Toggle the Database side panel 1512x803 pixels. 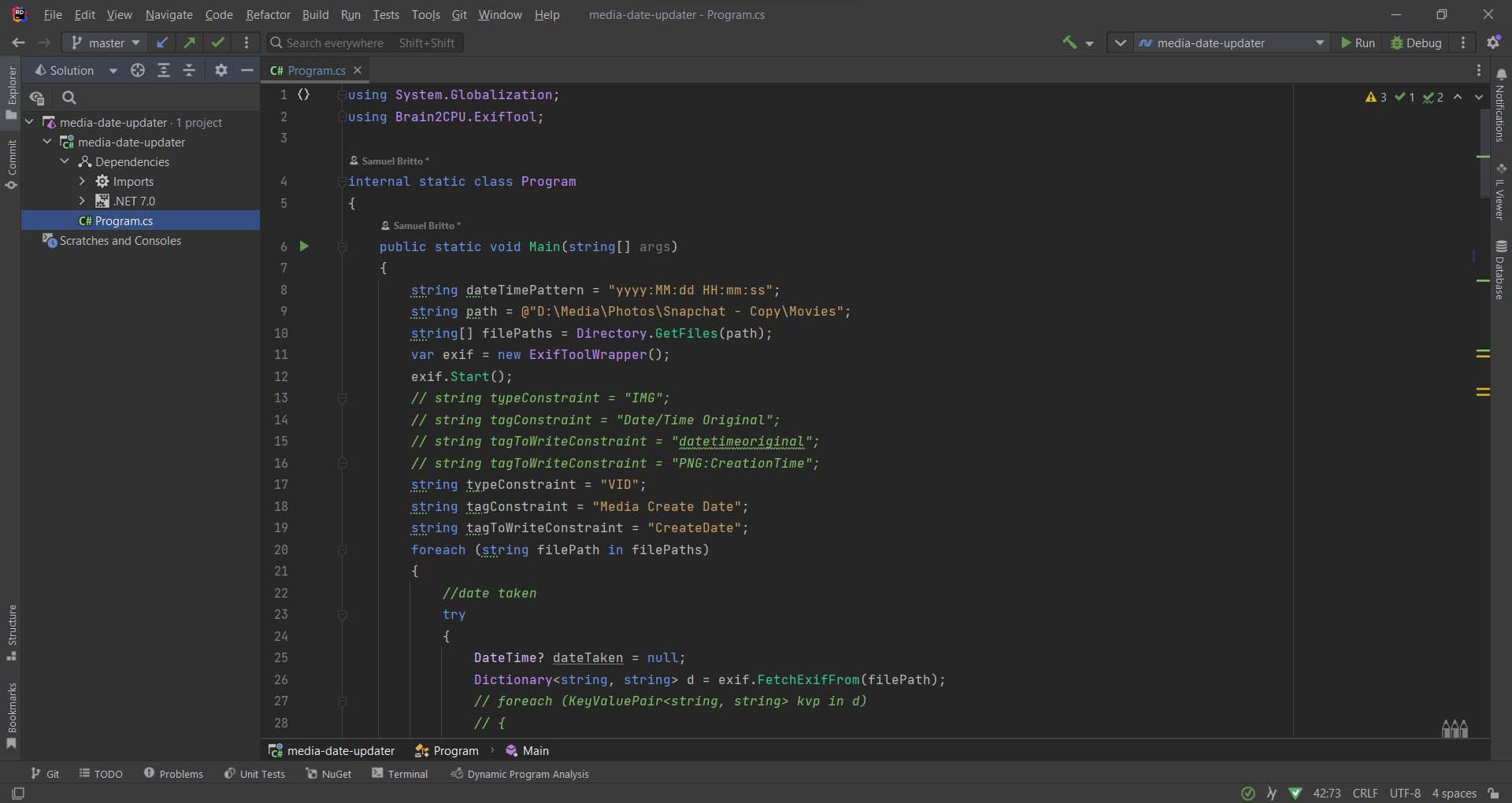[x=1500, y=270]
